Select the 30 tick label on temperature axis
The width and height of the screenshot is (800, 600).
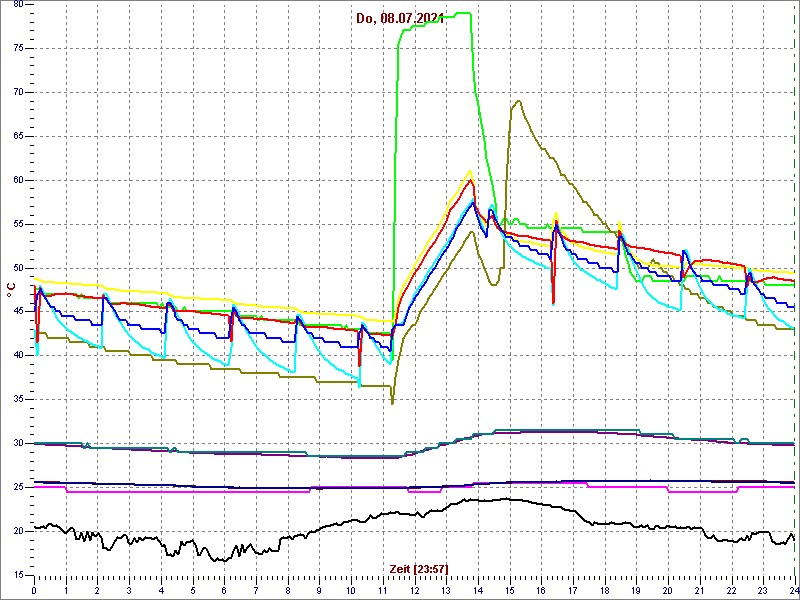coord(18,443)
